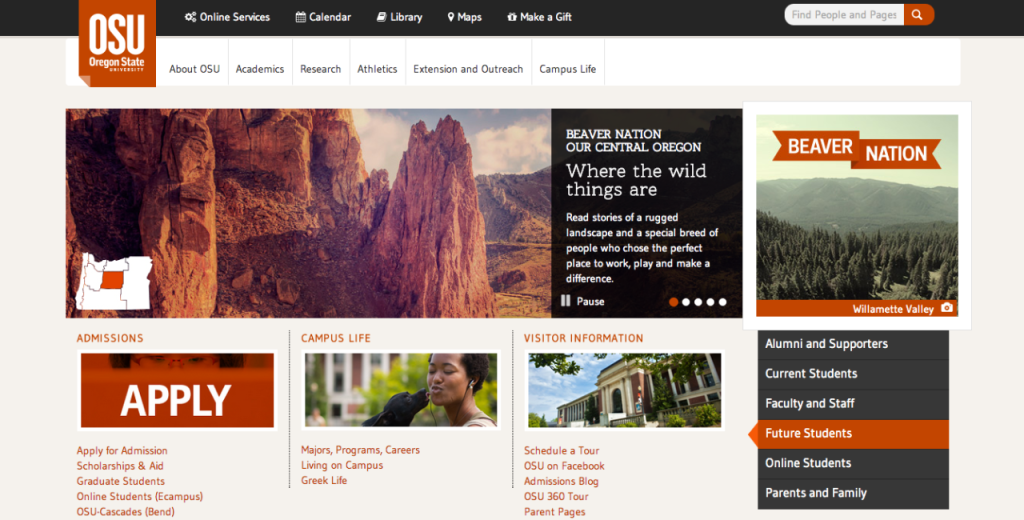Click the Living on Campus link
The image size is (1024, 520).
tap(342, 465)
